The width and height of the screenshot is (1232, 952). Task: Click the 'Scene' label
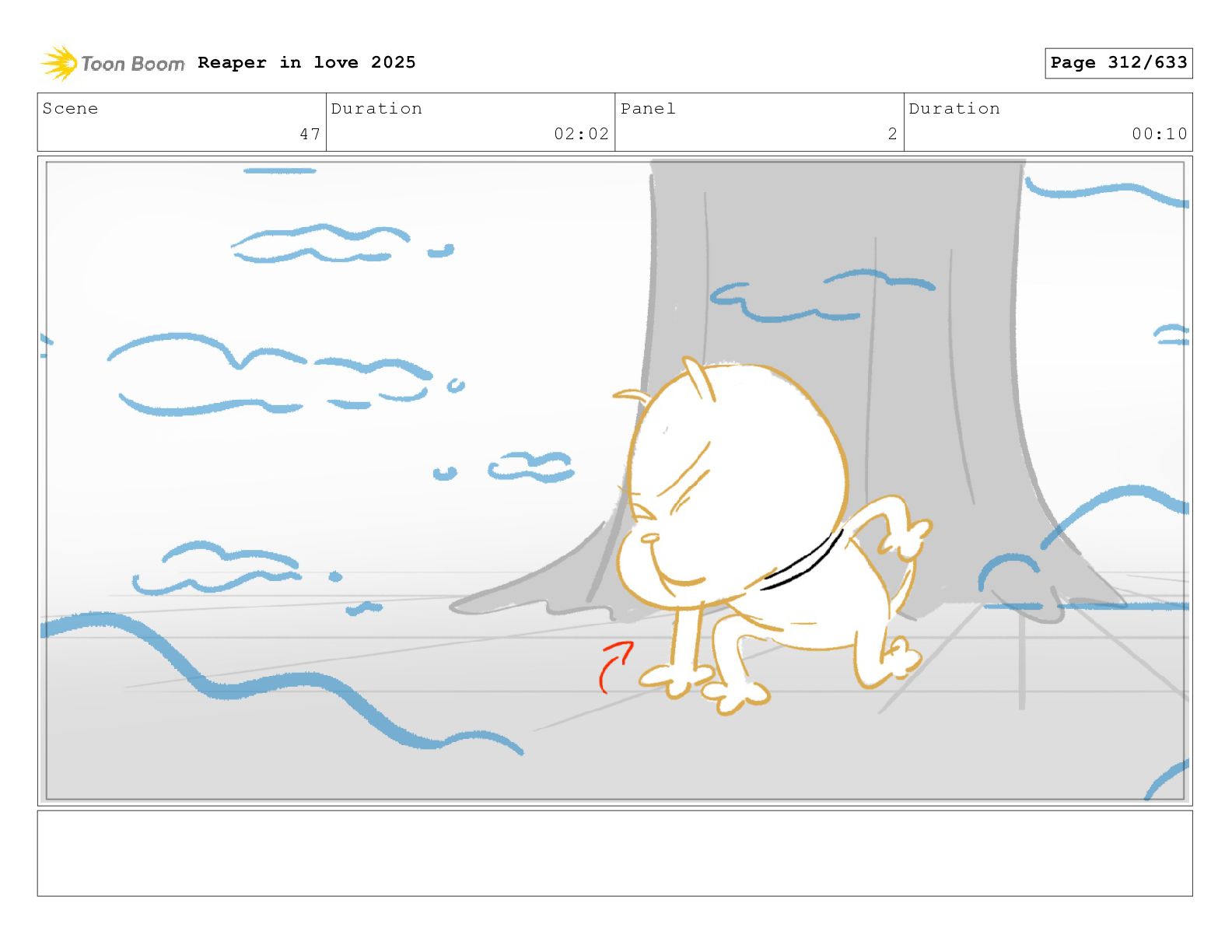pyautogui.click(x=70, y=108)
